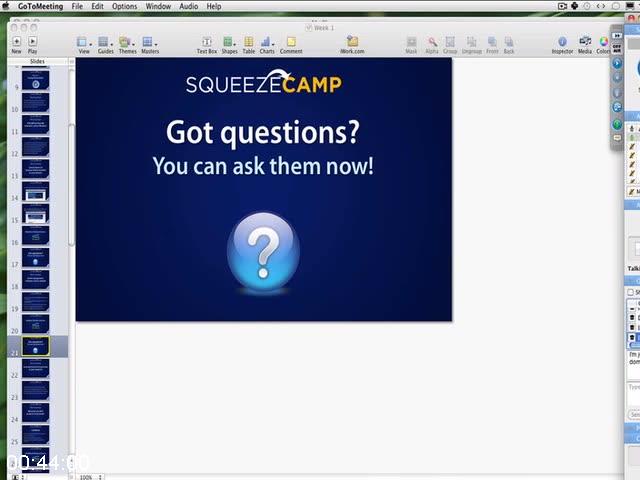Image resolution: width=640 pixels, height=480 pixels.
Task: Click the Back arrange icon
Action: 509,42
